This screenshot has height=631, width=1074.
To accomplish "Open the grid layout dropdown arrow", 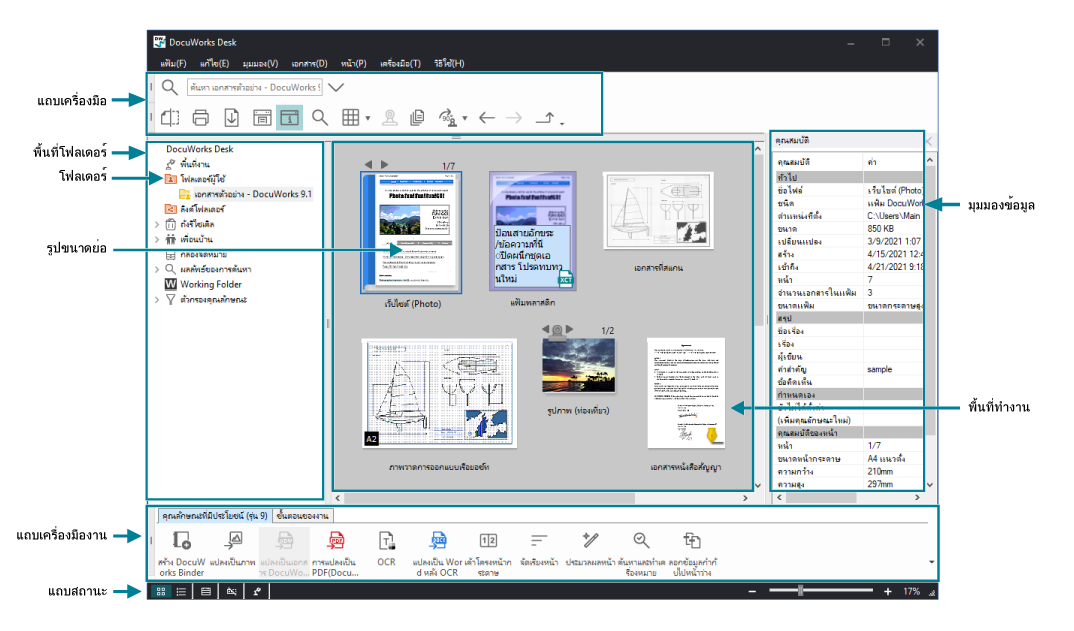I will [368, 118].
